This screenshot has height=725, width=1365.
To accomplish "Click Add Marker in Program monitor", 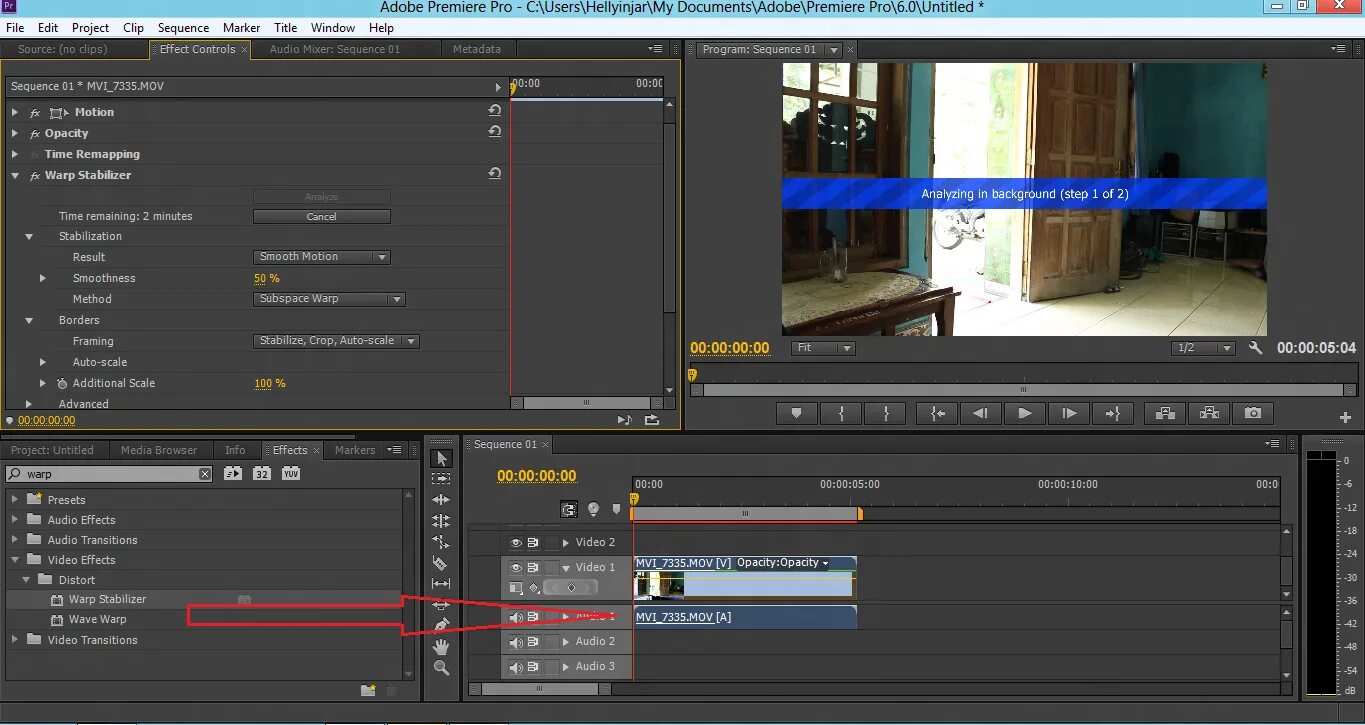I will click(796, 413).
